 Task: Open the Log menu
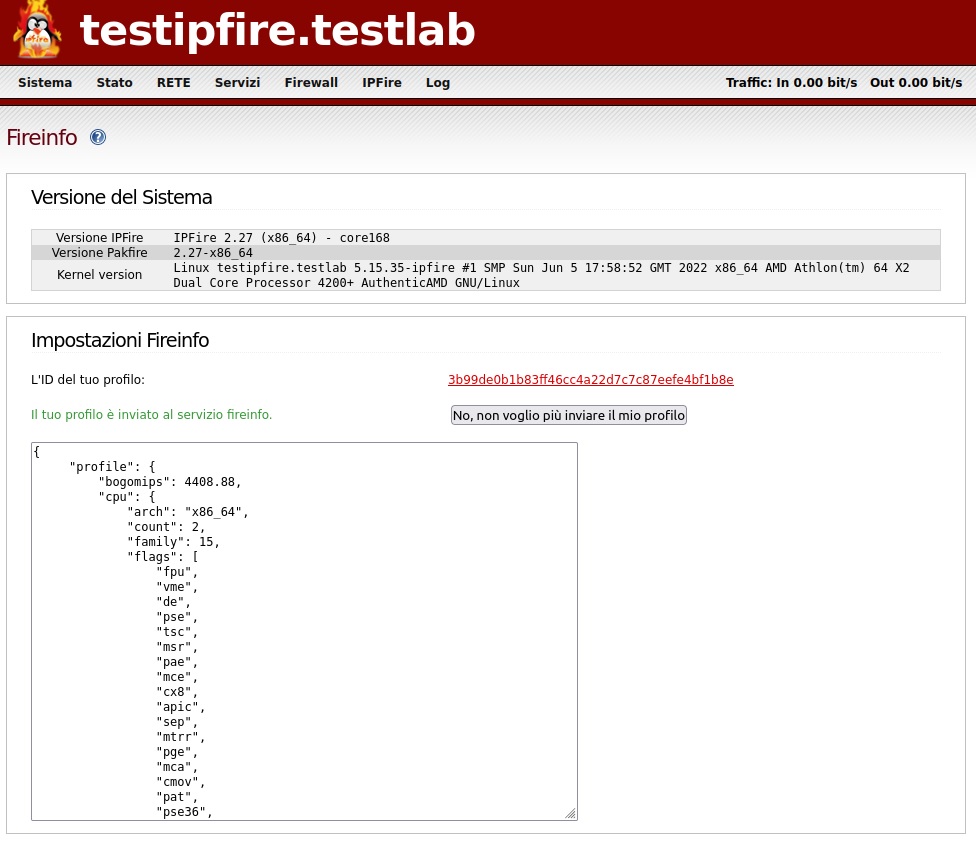pos(438,83)
